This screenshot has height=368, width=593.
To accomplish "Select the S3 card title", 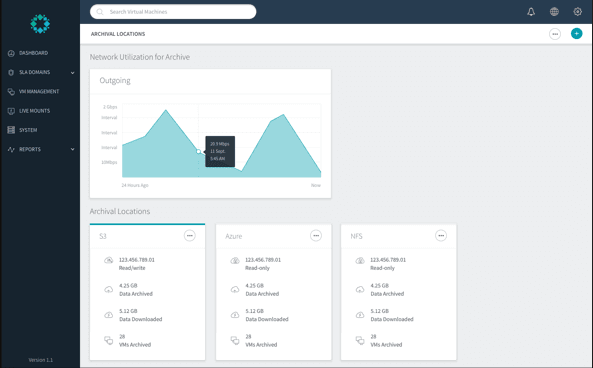I will [103, 236].
